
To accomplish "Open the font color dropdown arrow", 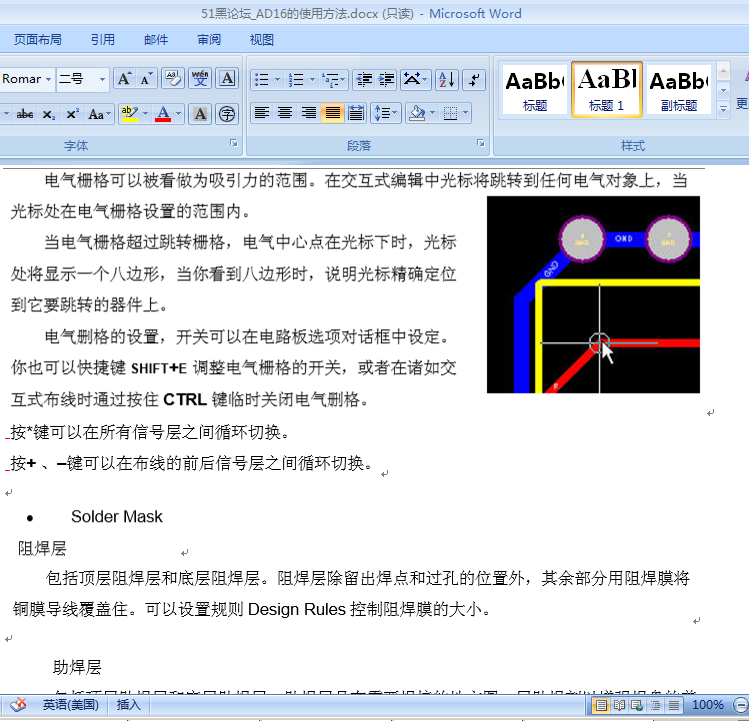I will click(178, 114).
